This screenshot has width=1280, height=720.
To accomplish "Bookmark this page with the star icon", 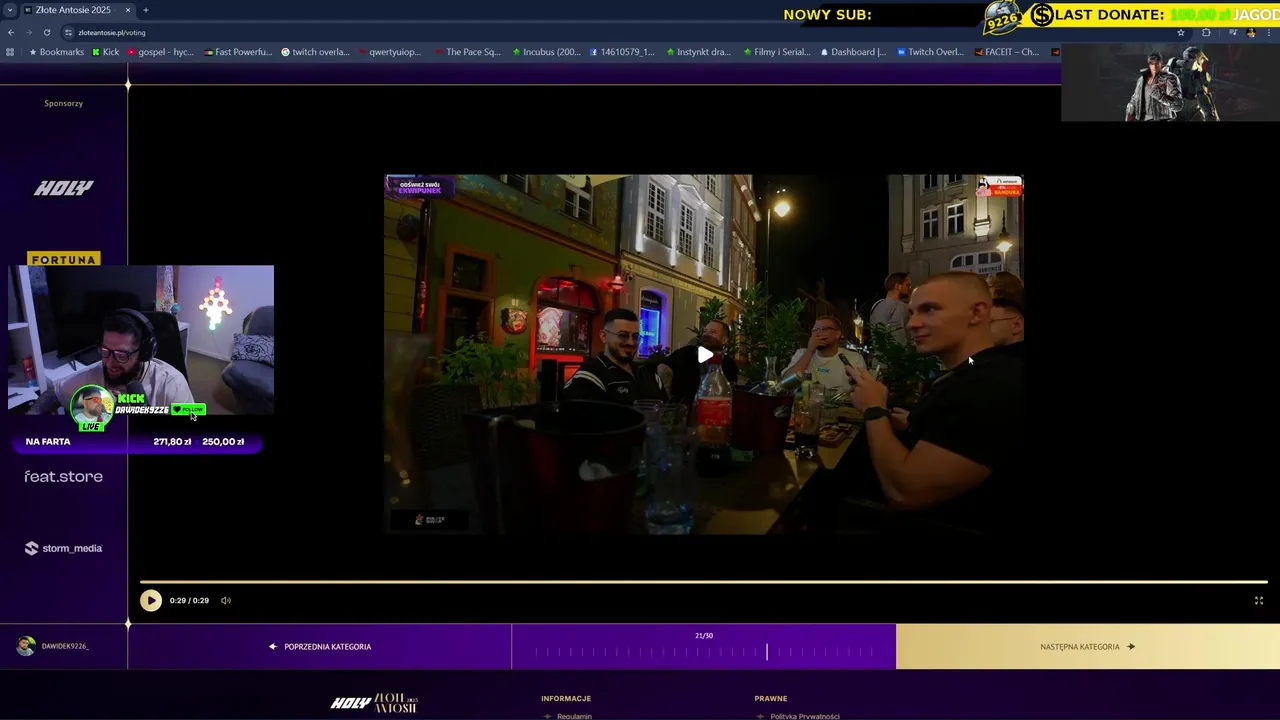I will point(1181,32).
